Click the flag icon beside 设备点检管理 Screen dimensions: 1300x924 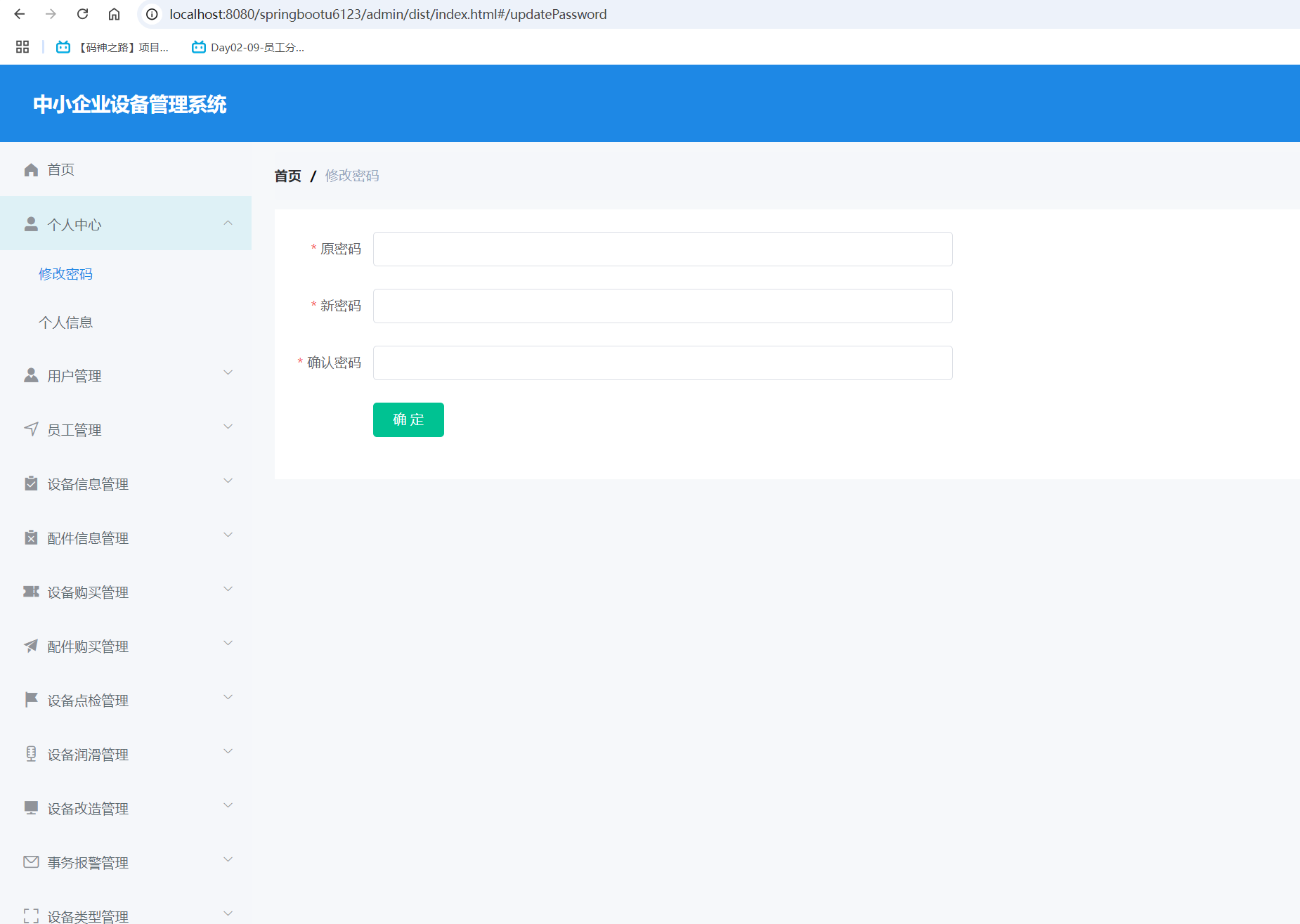[31, 700]
